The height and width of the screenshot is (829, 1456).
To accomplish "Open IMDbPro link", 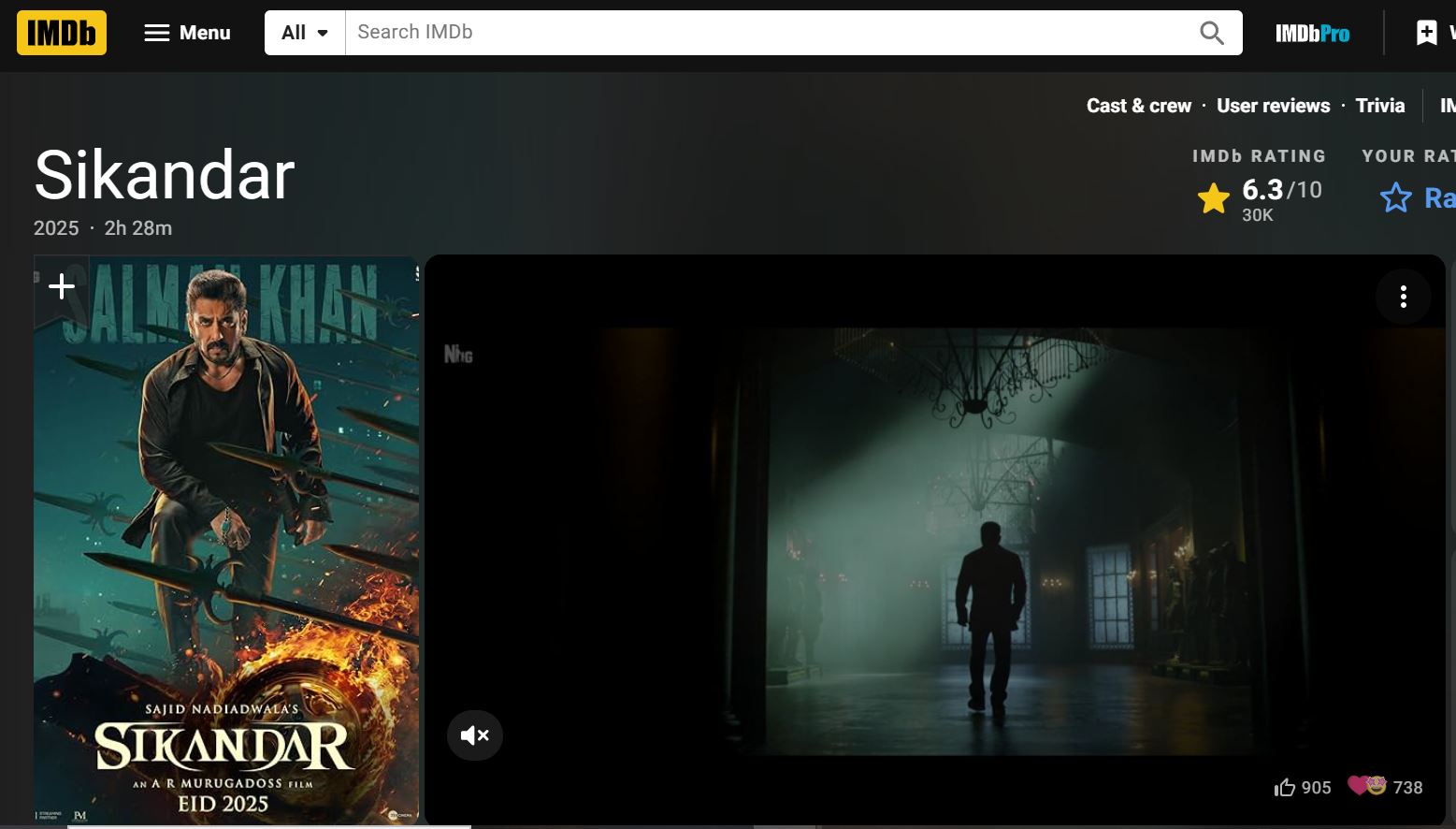I will 1312,34.
